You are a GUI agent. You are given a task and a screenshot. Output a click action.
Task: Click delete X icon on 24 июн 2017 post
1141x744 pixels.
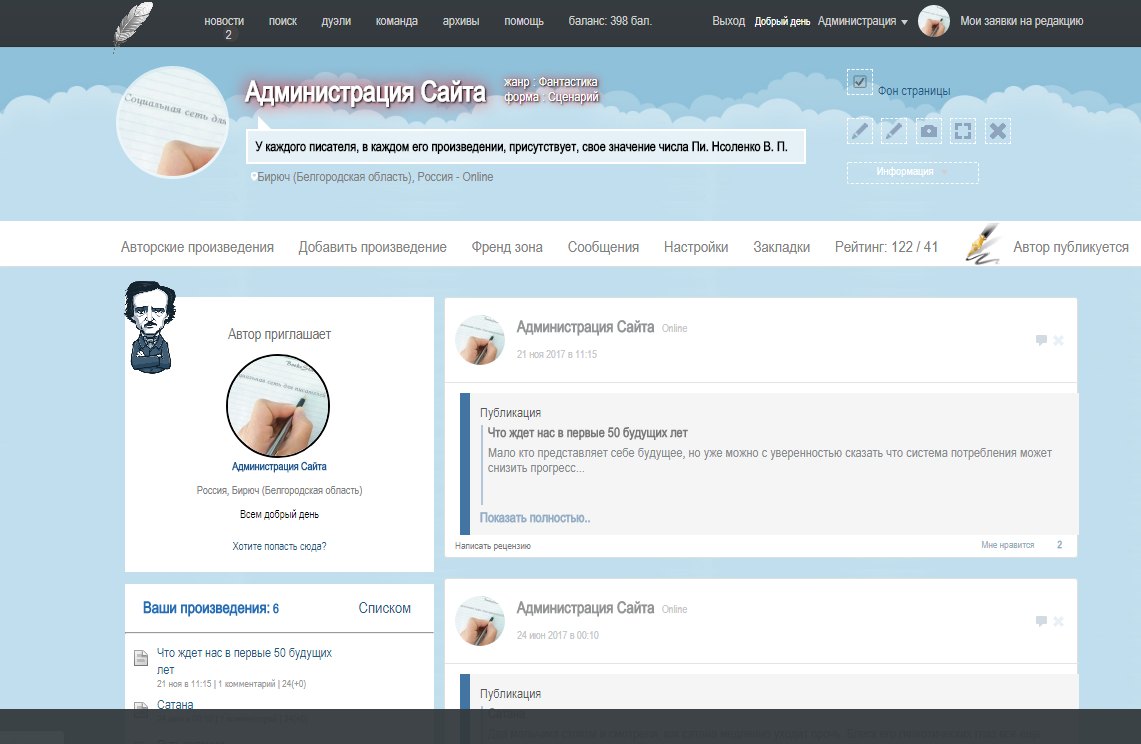(x=1058, y=621)
